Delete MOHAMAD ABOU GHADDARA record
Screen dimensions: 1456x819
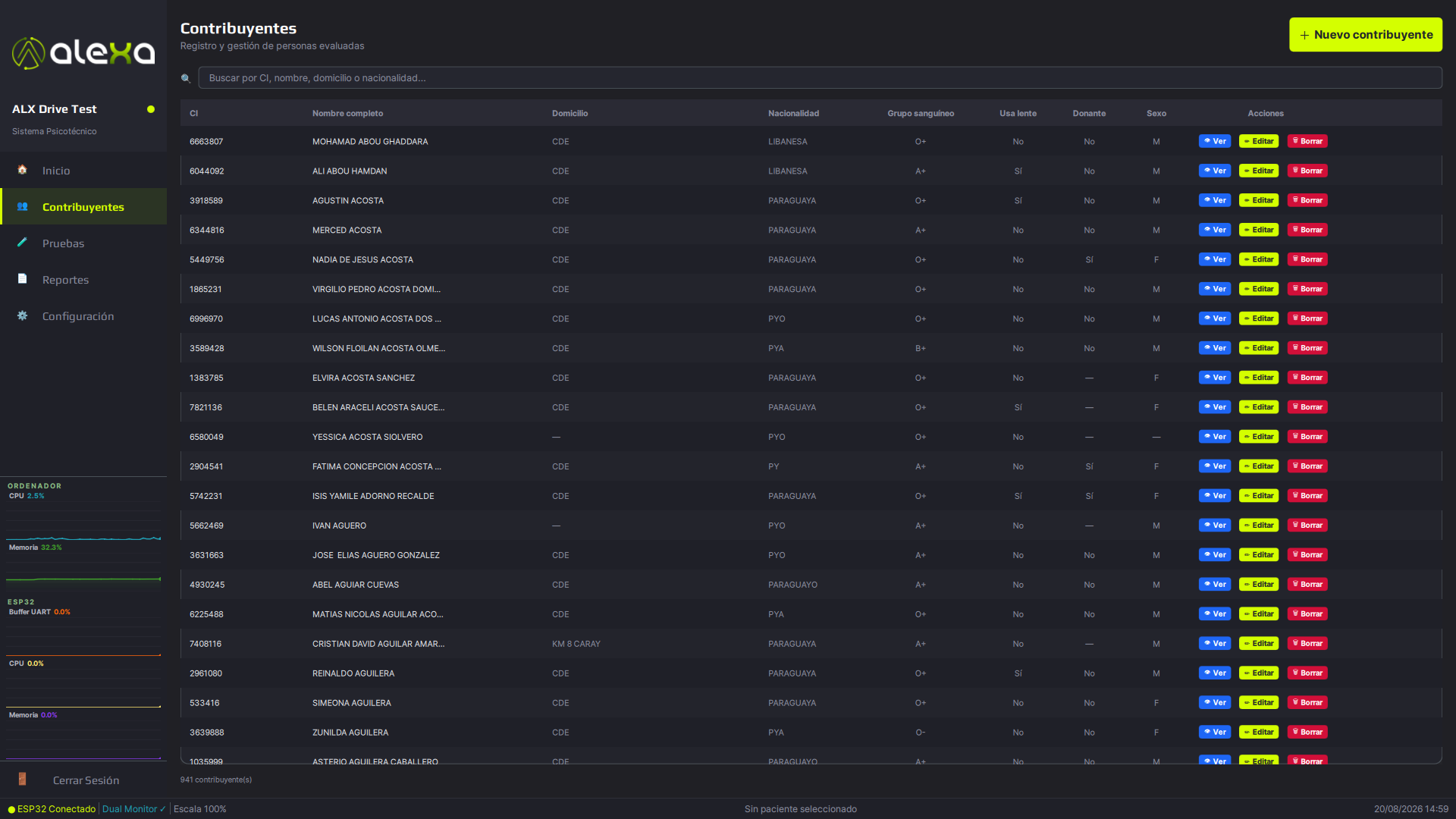[1307, 141]
